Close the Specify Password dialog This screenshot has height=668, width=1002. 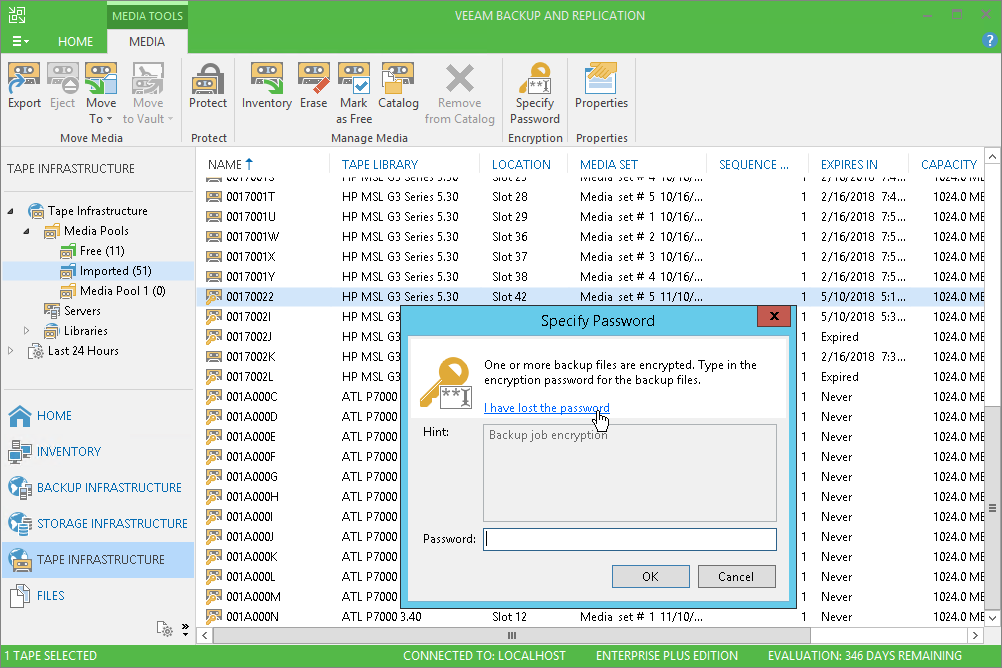tap(774, 316)
